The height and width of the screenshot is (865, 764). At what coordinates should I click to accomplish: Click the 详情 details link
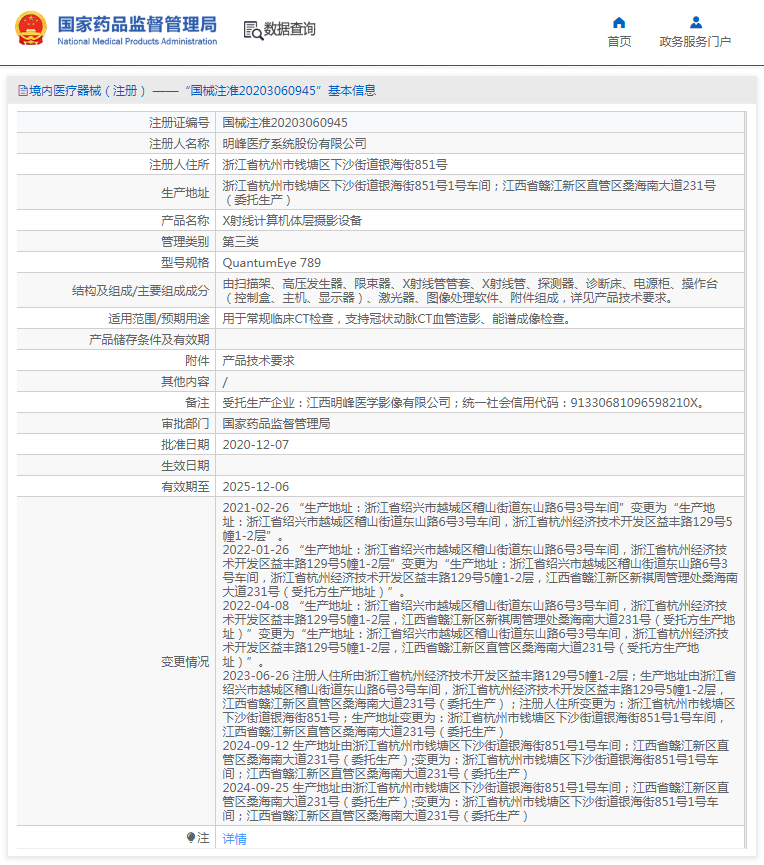pyautogui.click(x=234, y=839)
